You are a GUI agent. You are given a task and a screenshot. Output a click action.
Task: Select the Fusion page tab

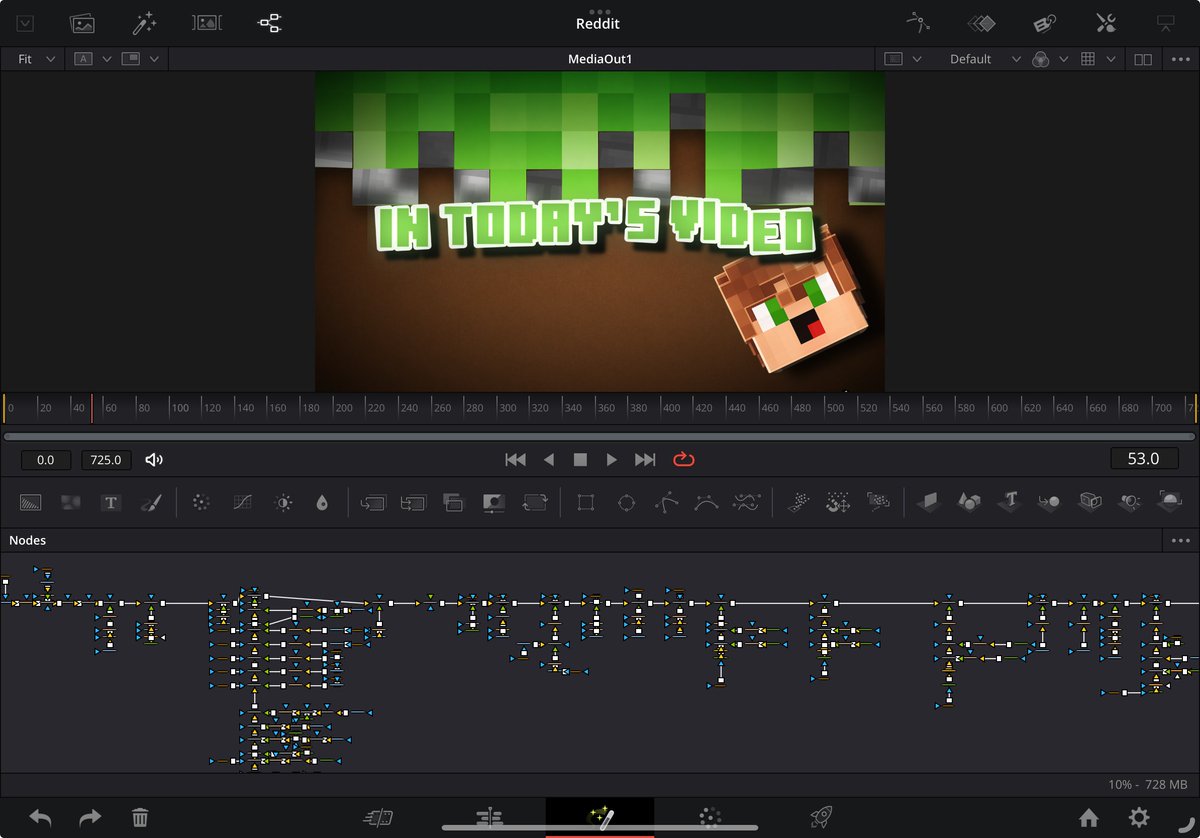click(x=601, y=818)
